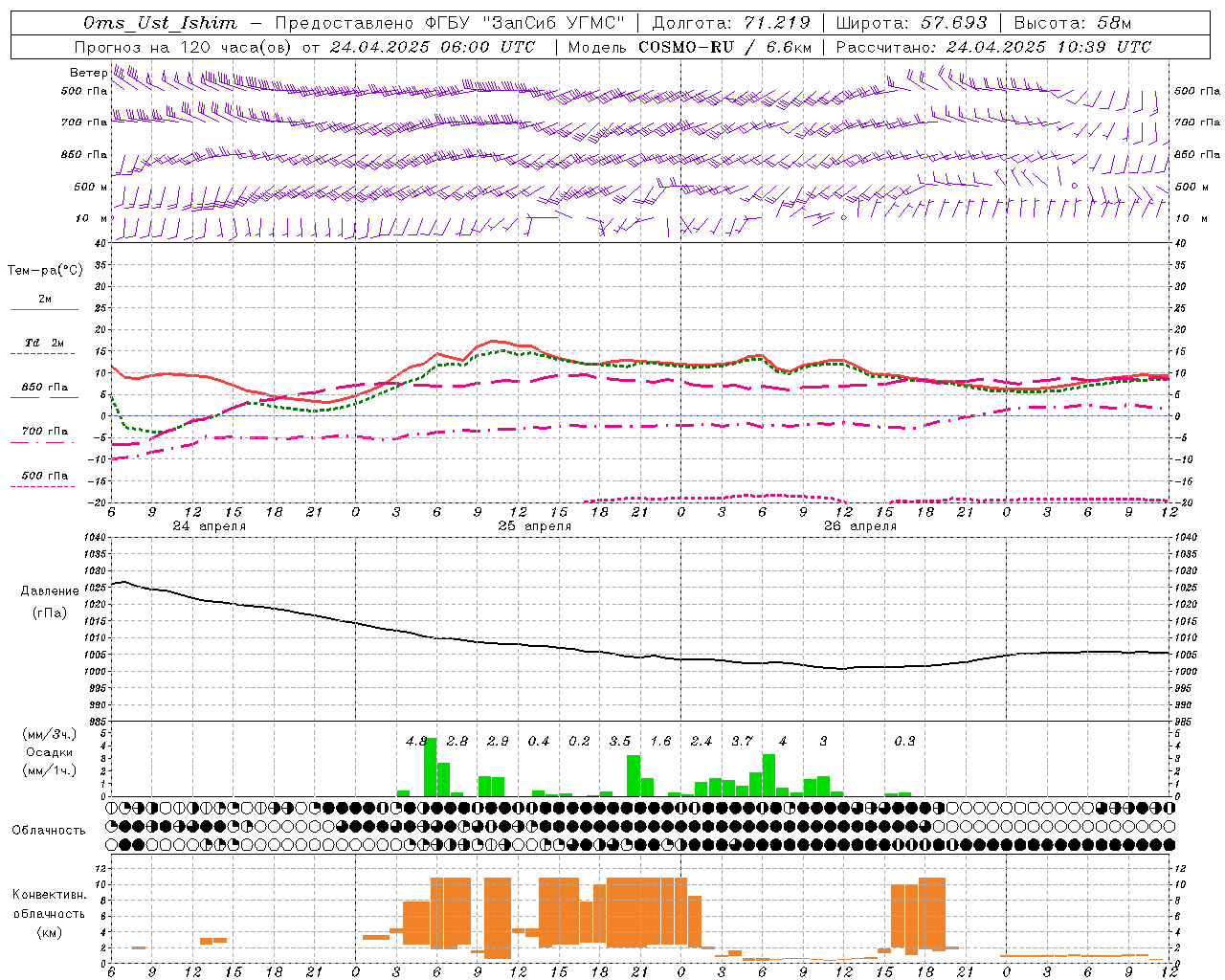
Task: Click the 24 апреля date label
Action: pyautogui.click(x=209, y=526)
